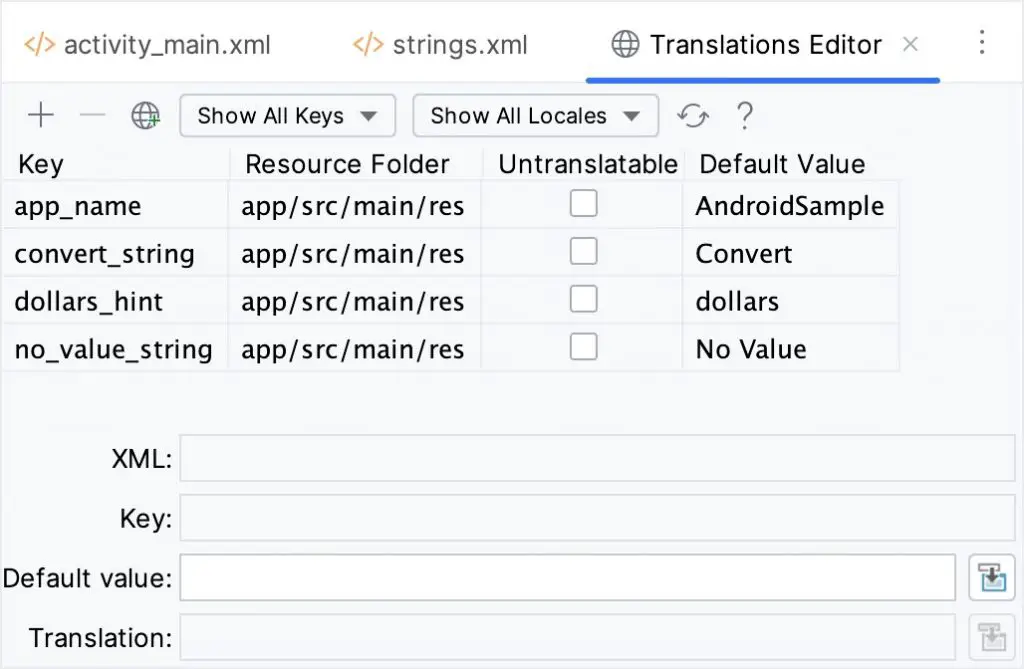Open the editor options kebab menu
1024x669 pixels.
pyautogui.click(x=981, y=42)
